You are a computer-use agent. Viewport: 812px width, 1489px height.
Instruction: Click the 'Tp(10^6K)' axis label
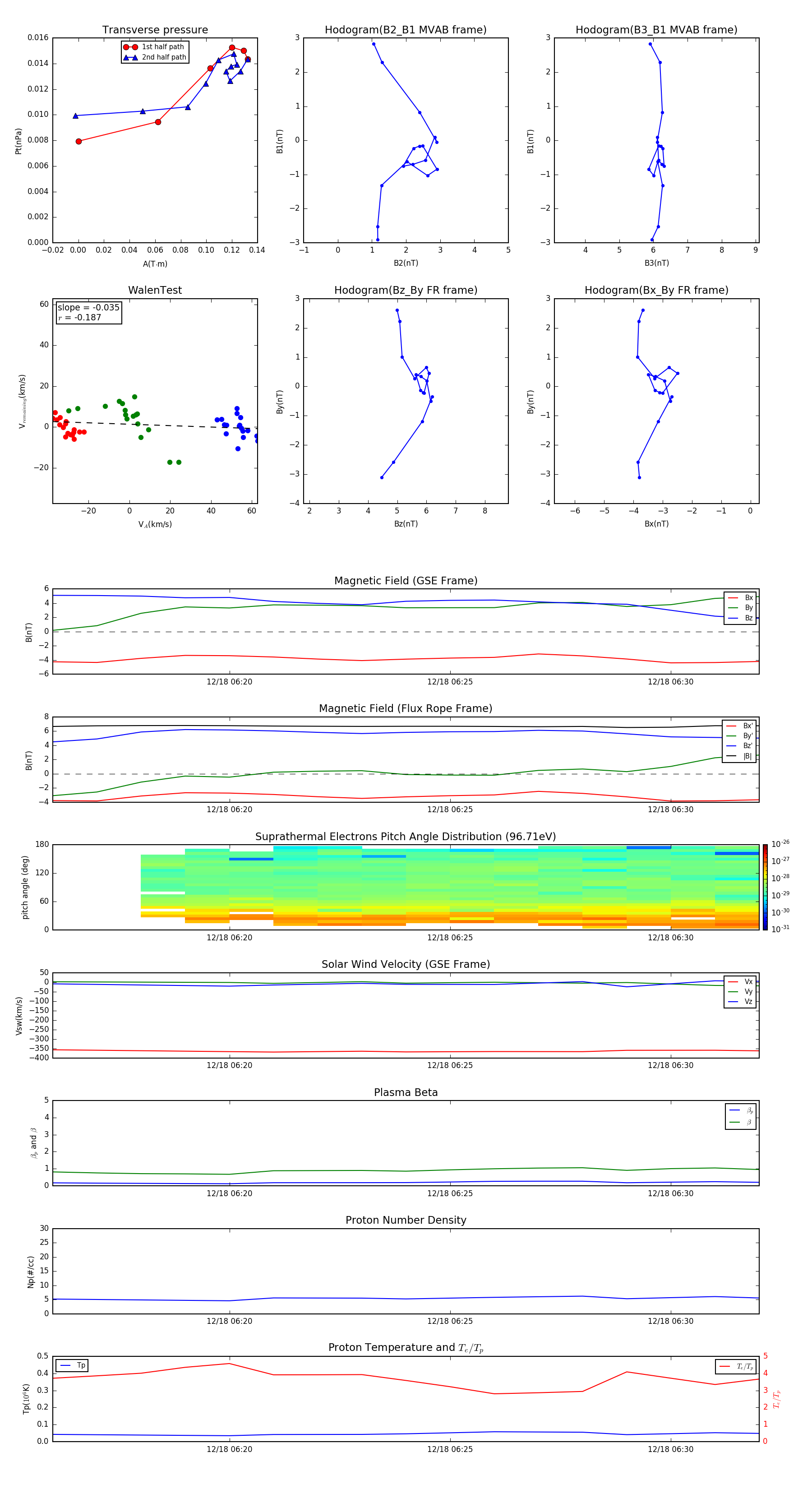[26, 1399]
